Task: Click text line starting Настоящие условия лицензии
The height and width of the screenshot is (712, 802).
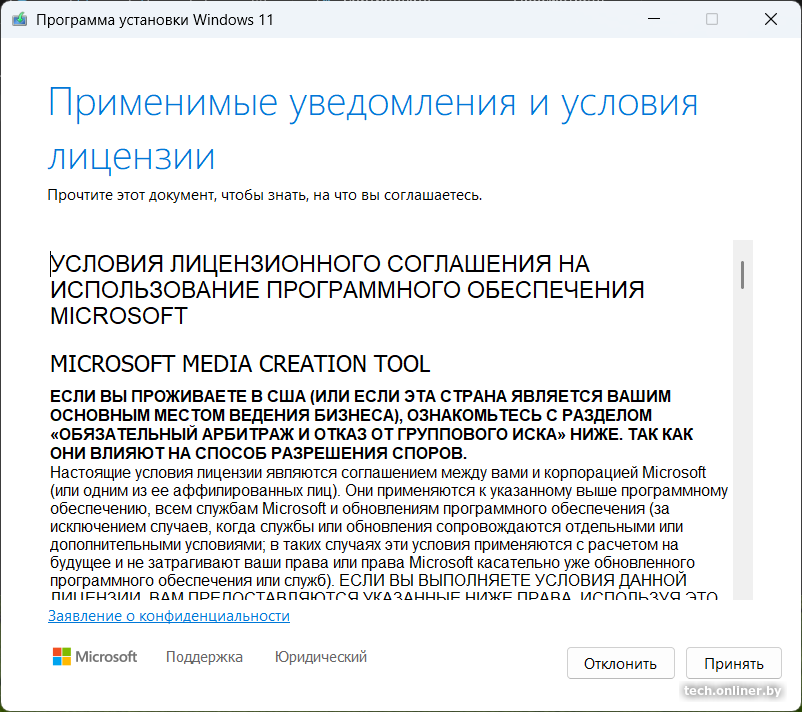Action: pos(377,472)
